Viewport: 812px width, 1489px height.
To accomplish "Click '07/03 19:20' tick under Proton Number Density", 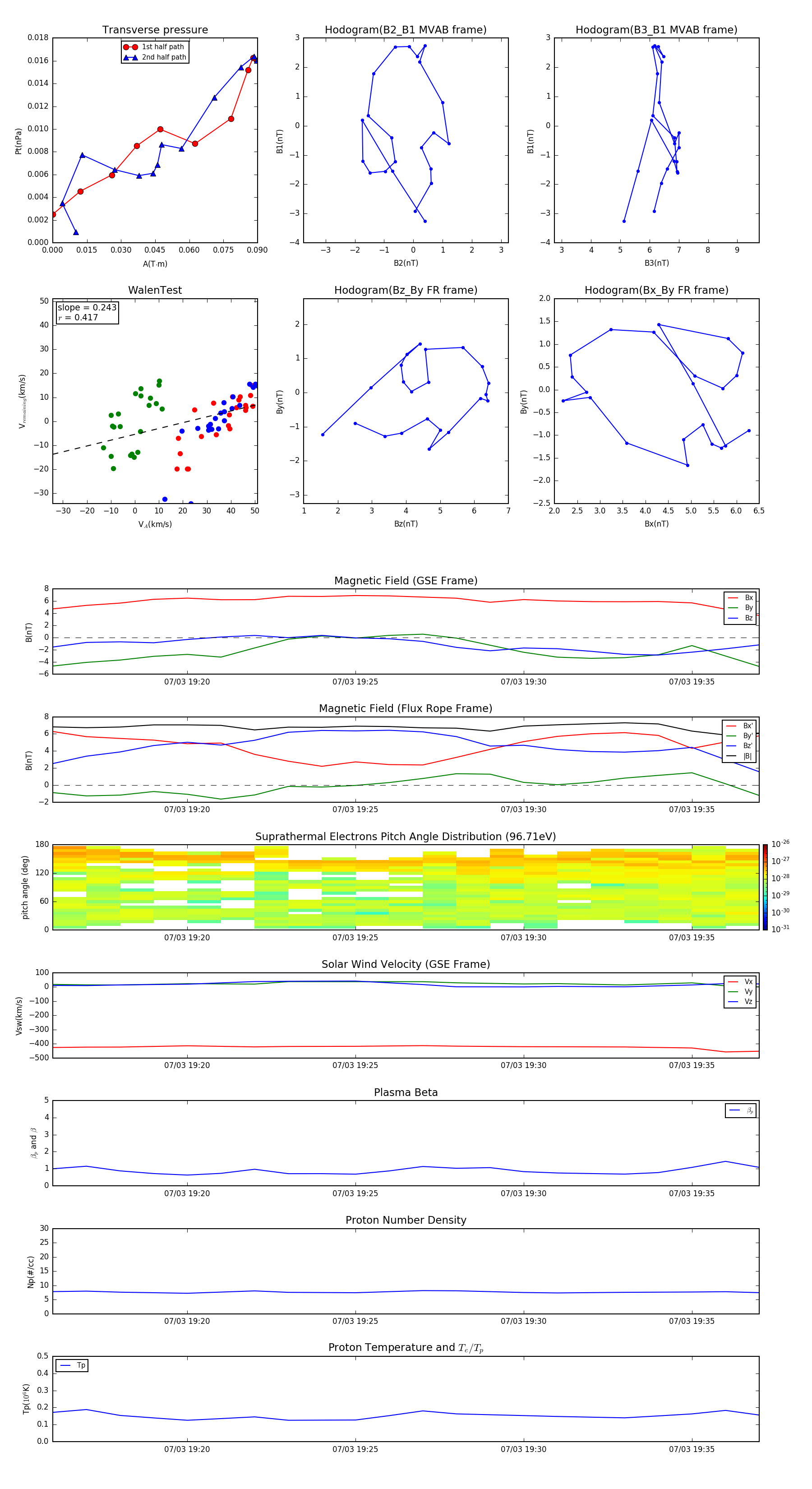I will (187, 1321).
